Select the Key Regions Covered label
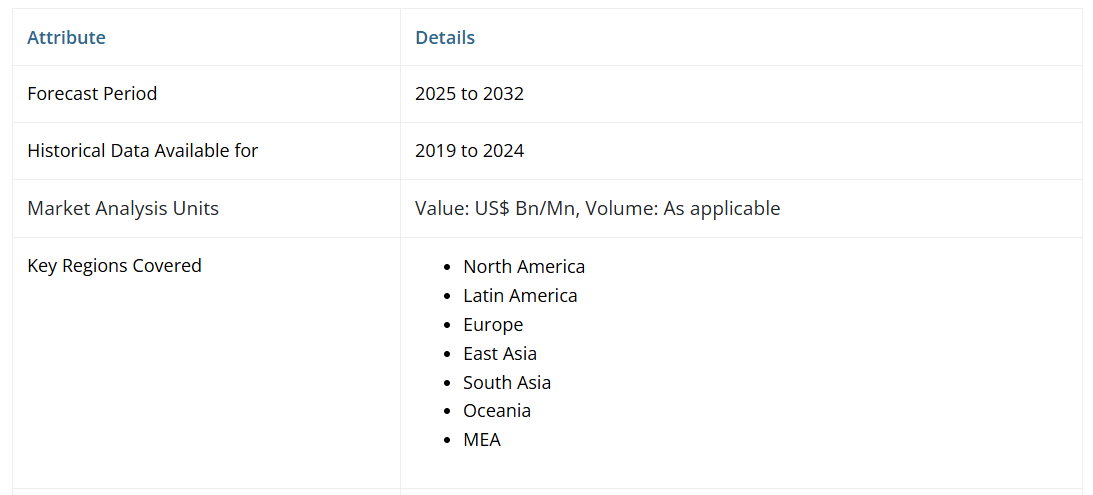Viewport: 1093px width, 495px height. point(114,266)
